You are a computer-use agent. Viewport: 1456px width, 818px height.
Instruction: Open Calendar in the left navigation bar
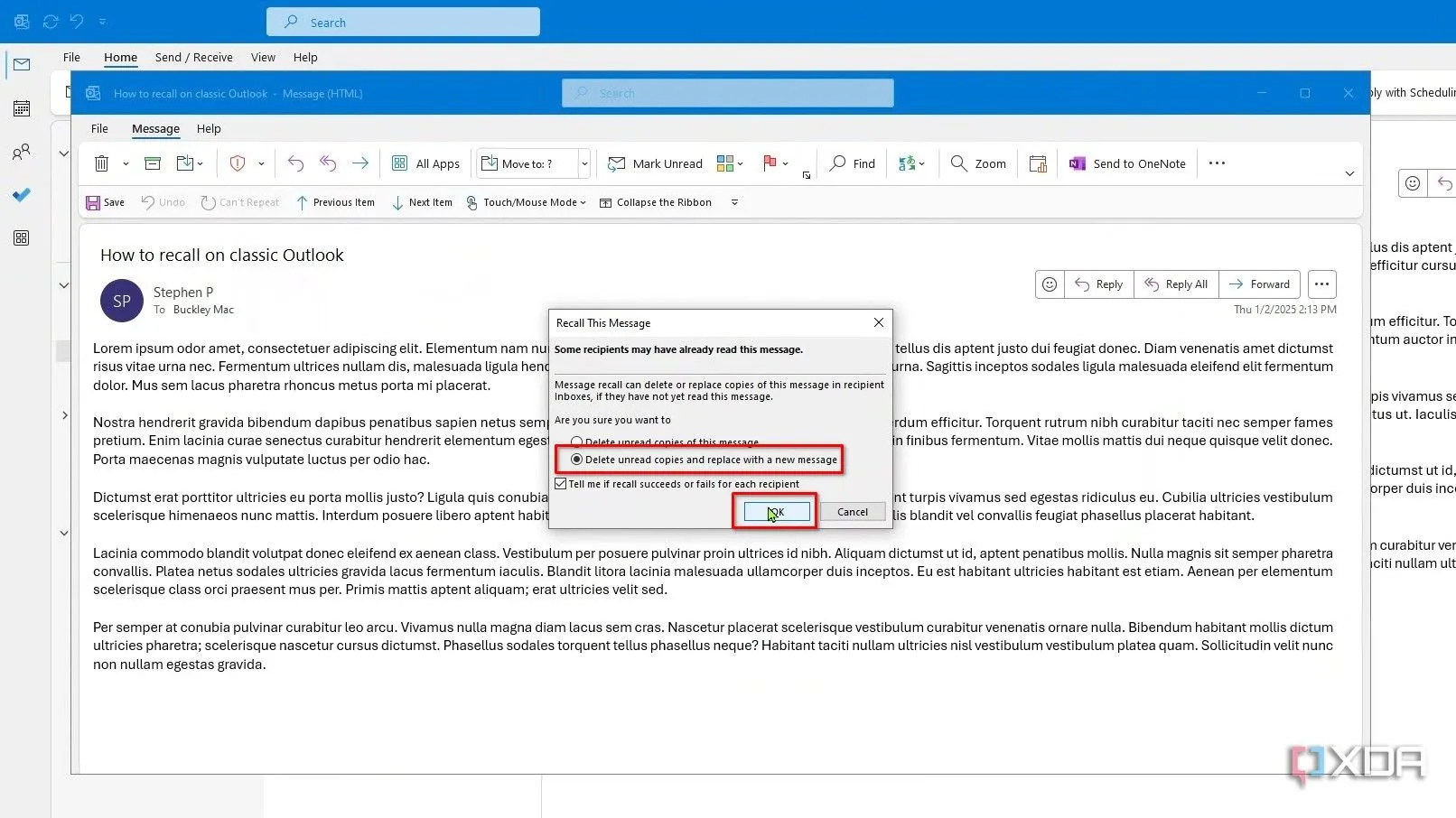(22, 108)
